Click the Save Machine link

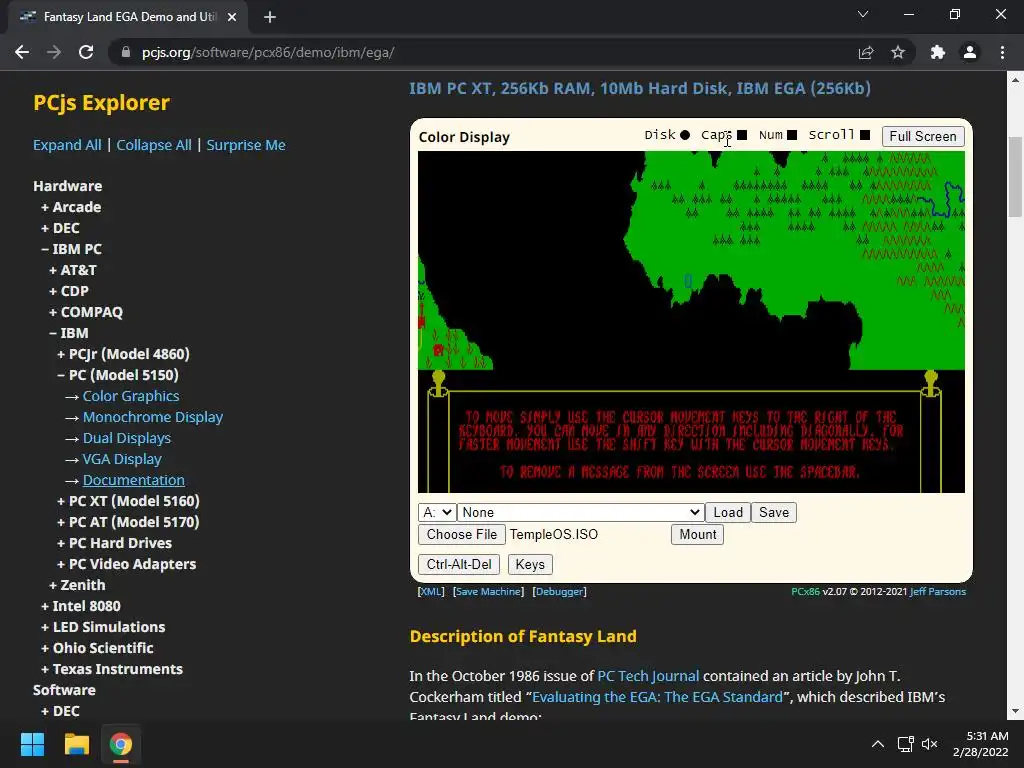[x=488, y=592]
